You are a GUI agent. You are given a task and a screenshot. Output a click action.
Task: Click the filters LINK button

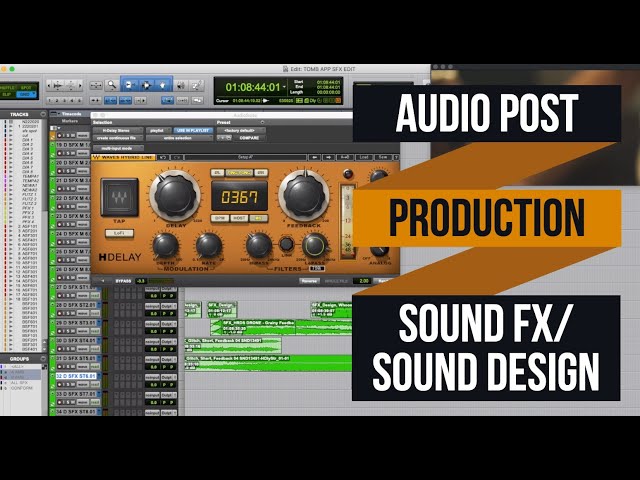[x=287, y=244]
